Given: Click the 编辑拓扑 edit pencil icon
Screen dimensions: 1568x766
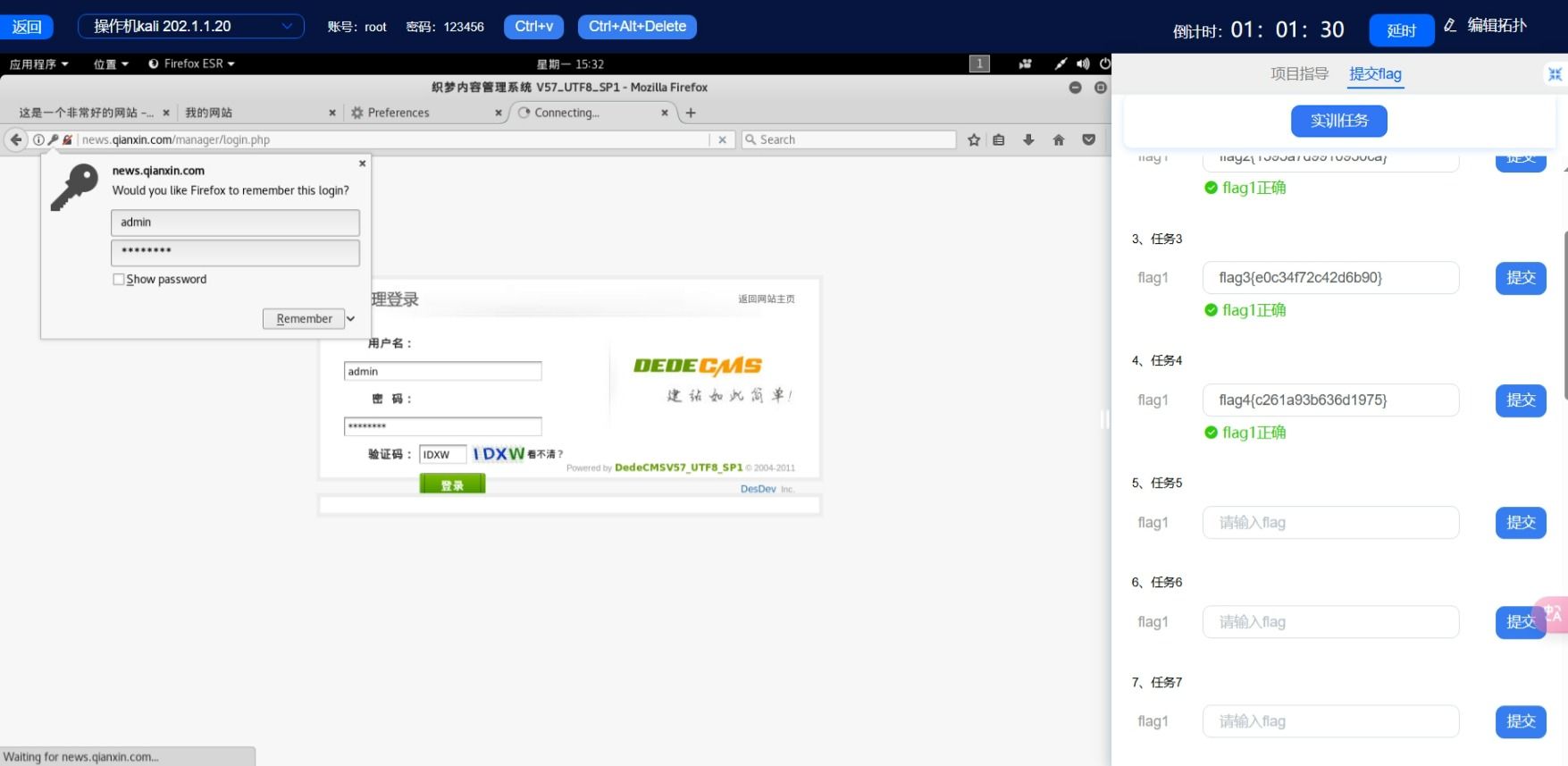Looking at the screenshot, I should click(1450, 26).
